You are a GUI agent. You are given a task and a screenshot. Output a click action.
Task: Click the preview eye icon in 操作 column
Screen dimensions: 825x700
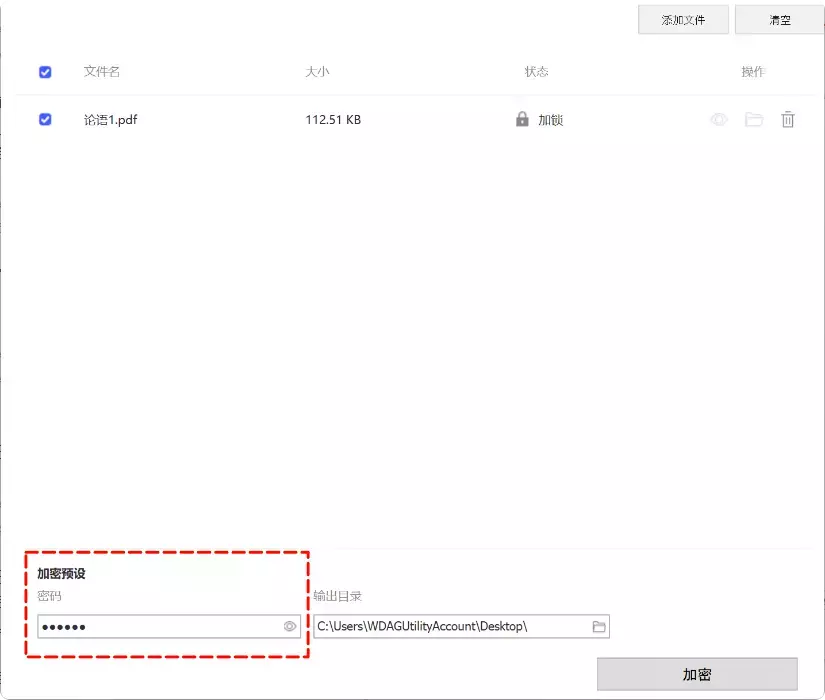(x=719, y=119)
